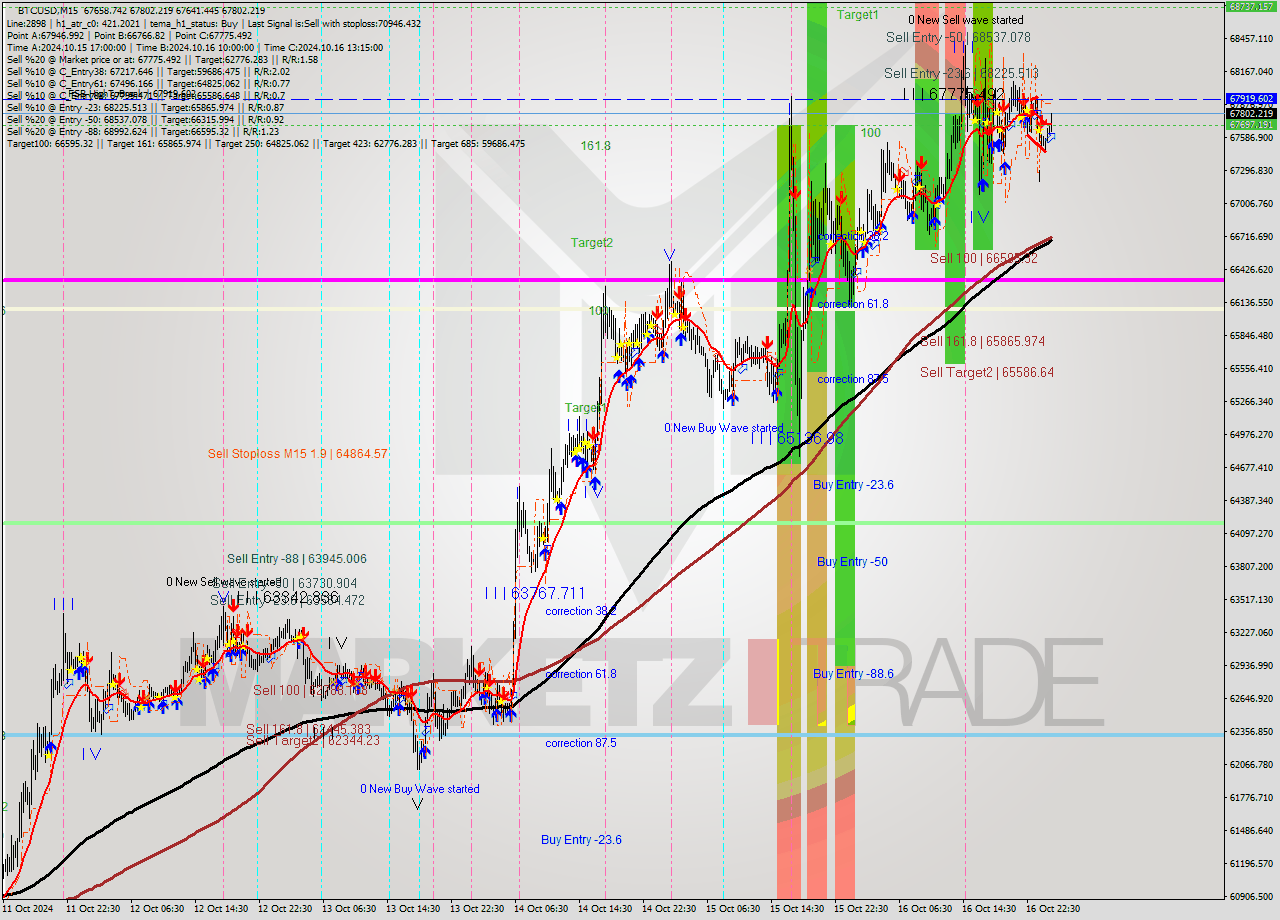The height and width of the screenshot is (920, 1280).
Task: Click the 67296.830 price axis value
Action: click(1251, 170)
